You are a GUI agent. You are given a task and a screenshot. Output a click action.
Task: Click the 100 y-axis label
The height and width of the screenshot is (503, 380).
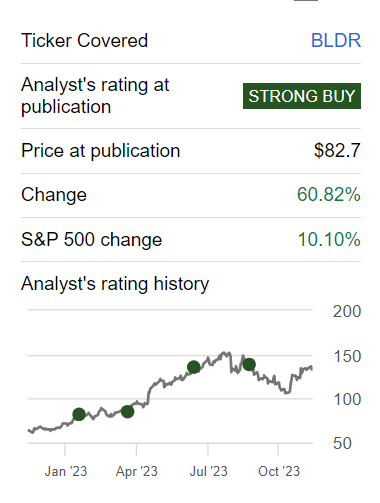click(347, 400)
